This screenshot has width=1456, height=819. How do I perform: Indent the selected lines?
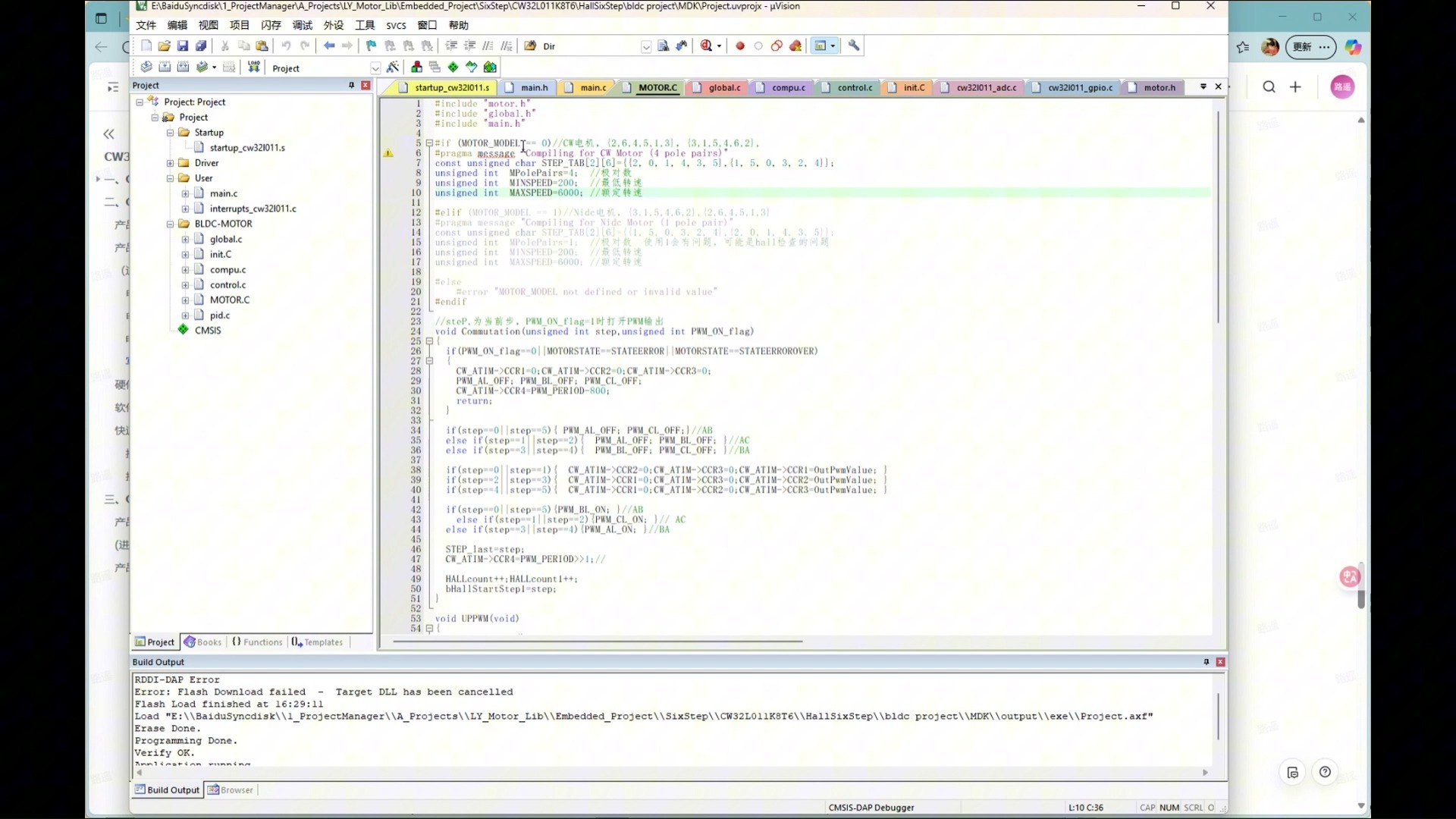click(451, 45)
